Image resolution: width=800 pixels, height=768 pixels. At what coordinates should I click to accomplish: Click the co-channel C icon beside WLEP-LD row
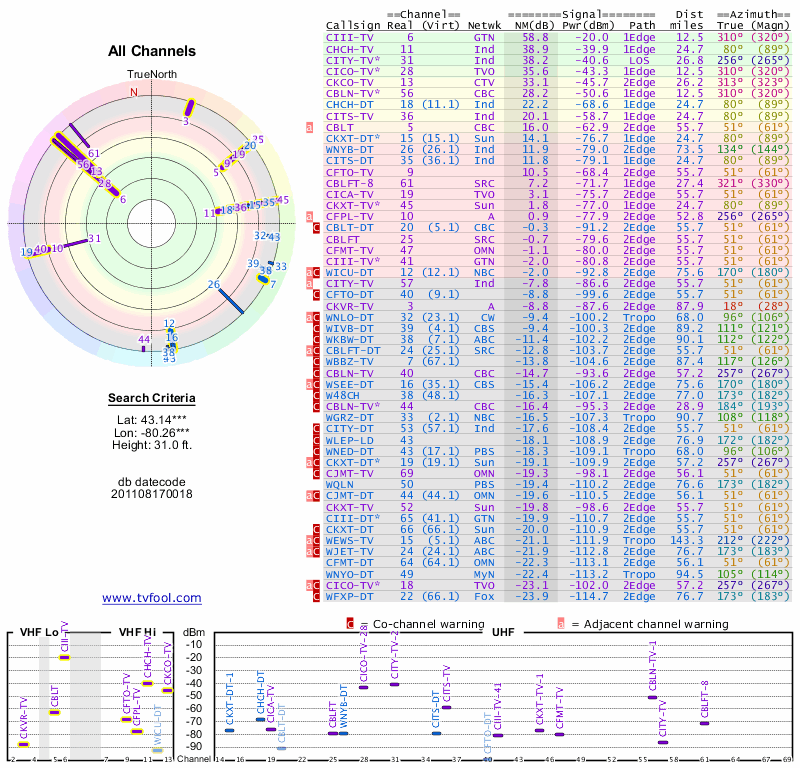316,440
